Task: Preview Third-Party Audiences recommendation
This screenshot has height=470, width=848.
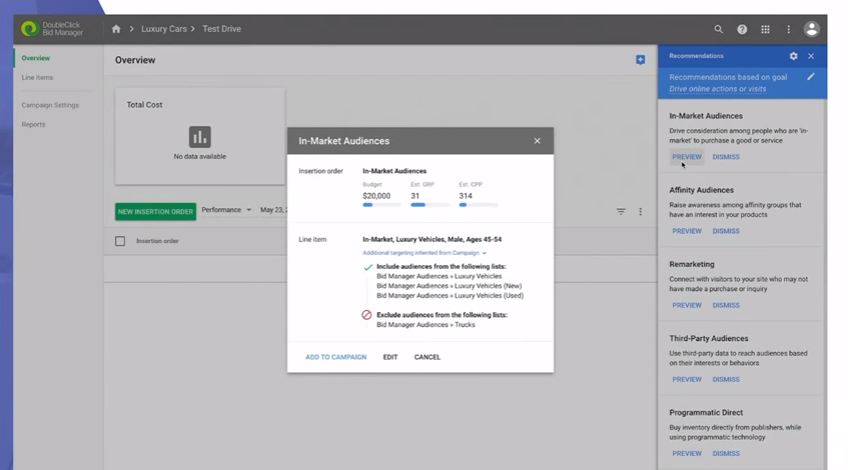Action: [687, 379]
